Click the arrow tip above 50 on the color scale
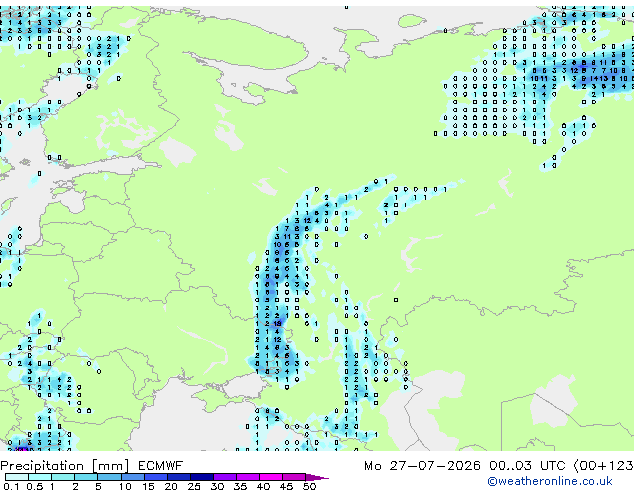The image size is (634, 490). [317, 477]
